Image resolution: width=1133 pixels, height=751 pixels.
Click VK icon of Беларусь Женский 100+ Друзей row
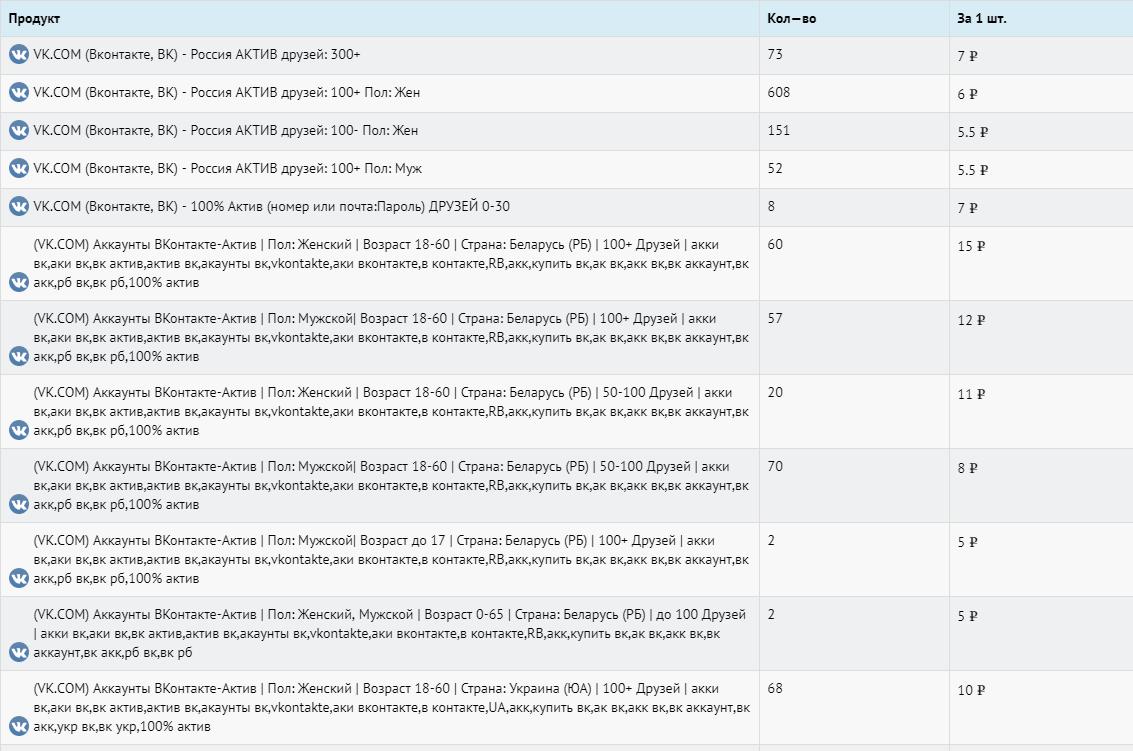tap(19, 282)
